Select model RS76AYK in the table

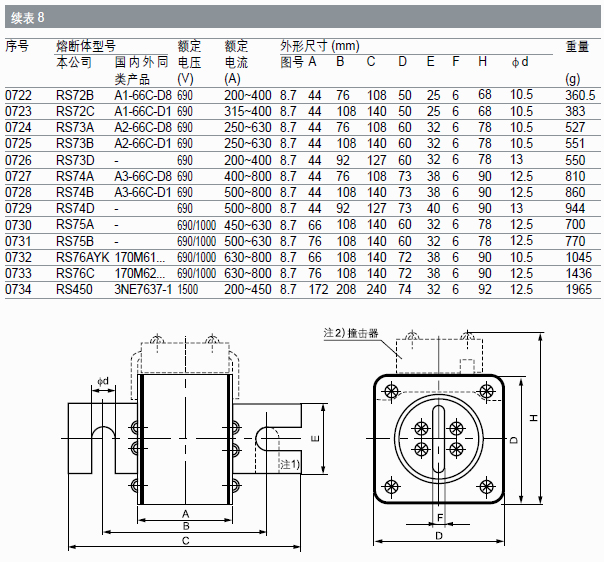click(x=81, y=258)
